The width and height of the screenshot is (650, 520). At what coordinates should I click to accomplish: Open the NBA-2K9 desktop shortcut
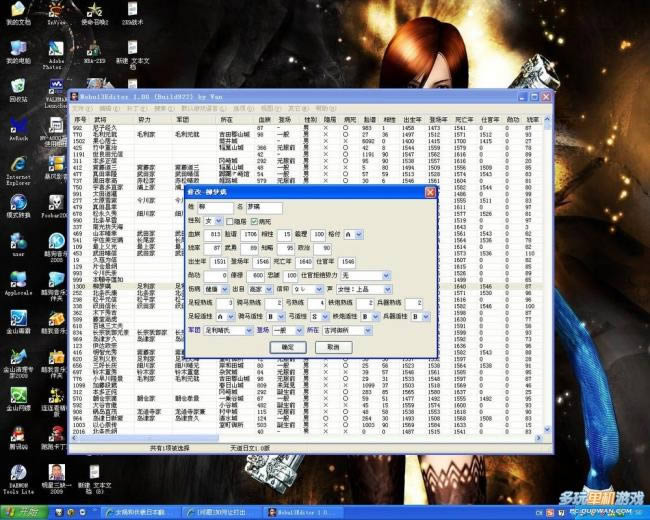coord(95,52)
